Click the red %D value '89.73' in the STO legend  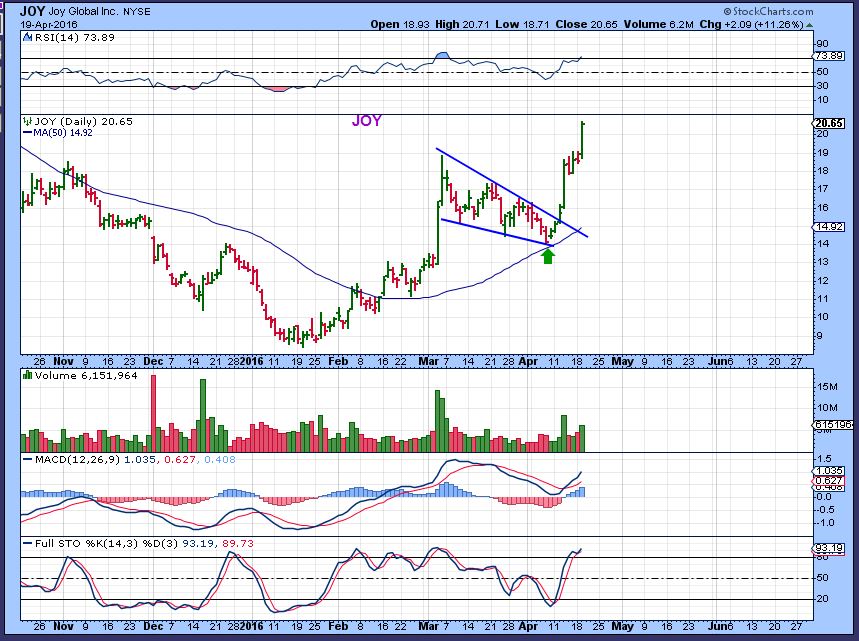[238, 543]
